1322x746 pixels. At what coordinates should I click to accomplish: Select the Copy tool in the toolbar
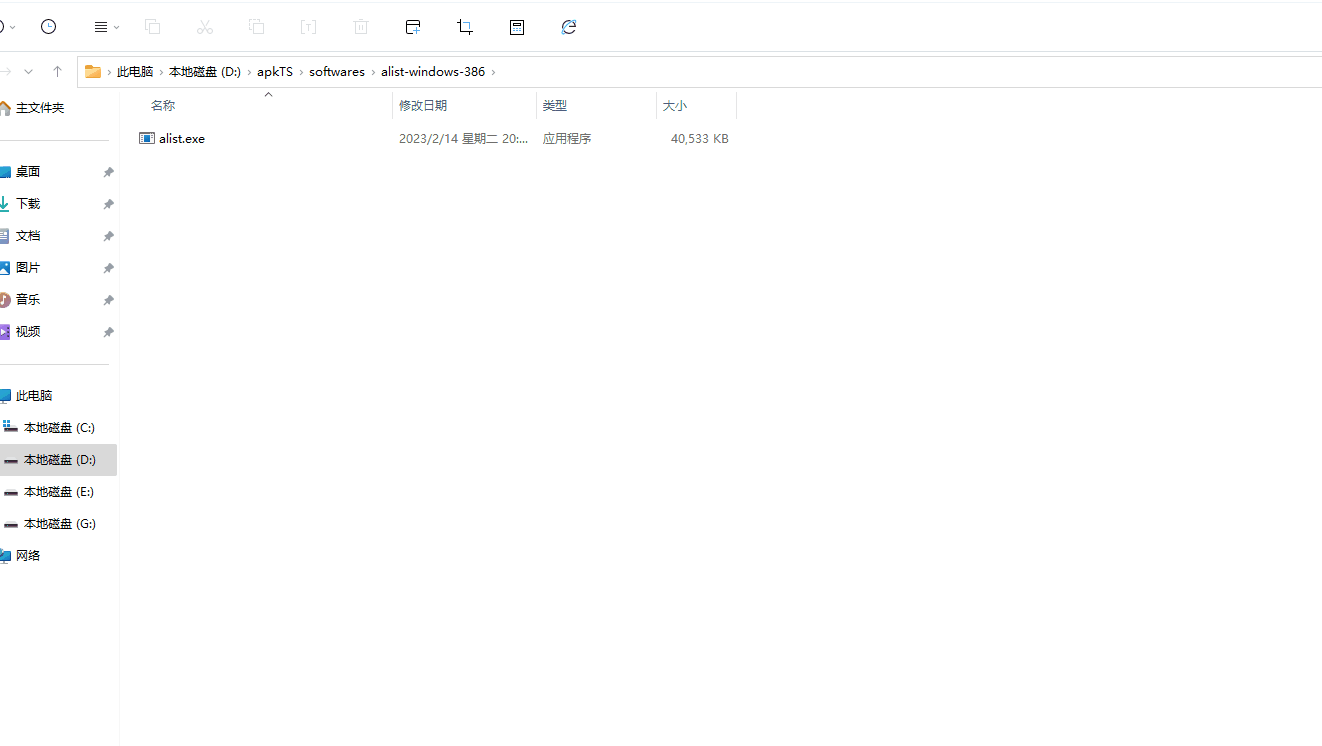click(153, 27)
